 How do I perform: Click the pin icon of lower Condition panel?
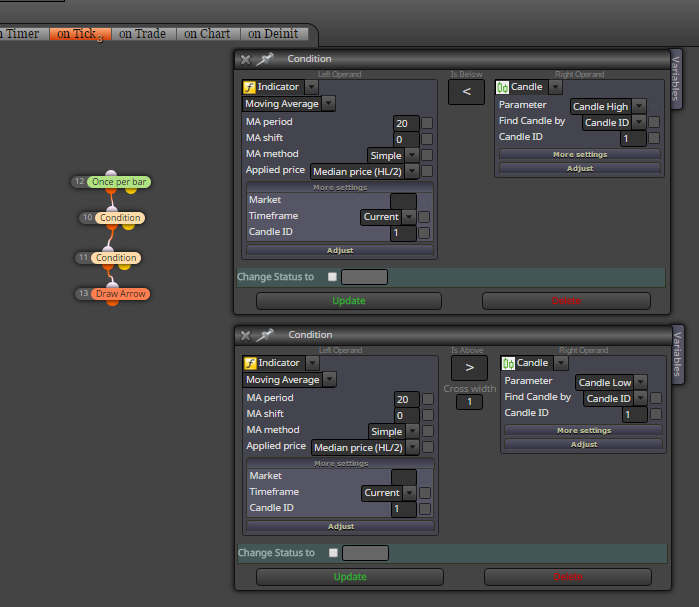click(x=265, y=335)
